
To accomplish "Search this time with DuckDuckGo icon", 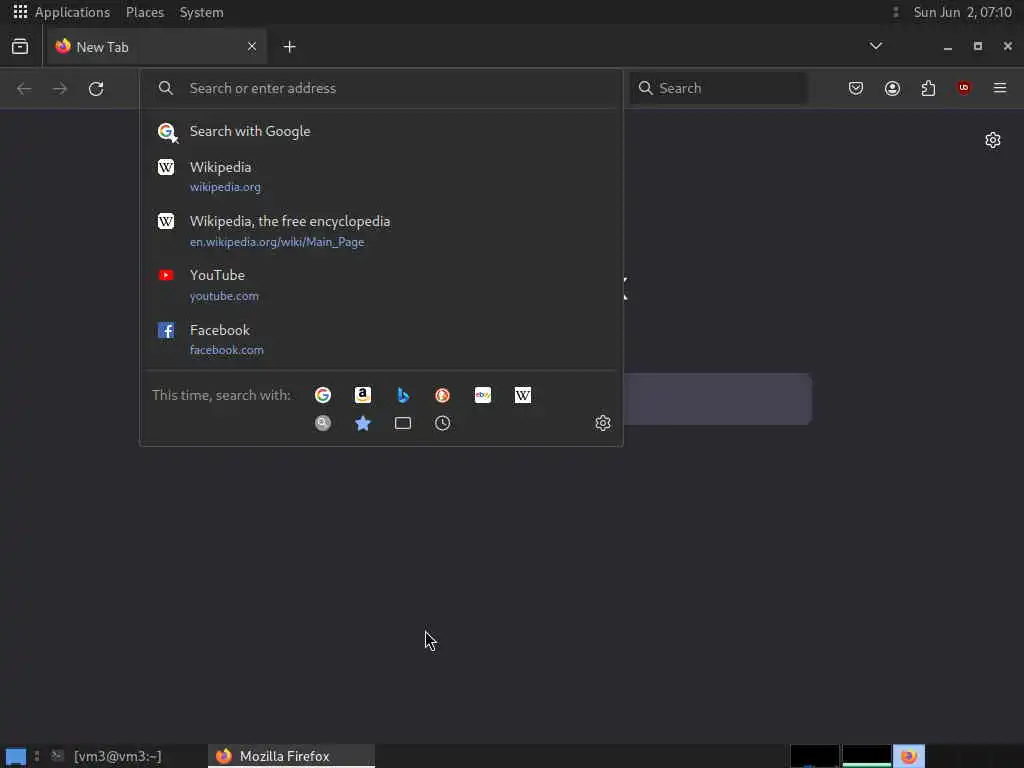I will [443, 395].
